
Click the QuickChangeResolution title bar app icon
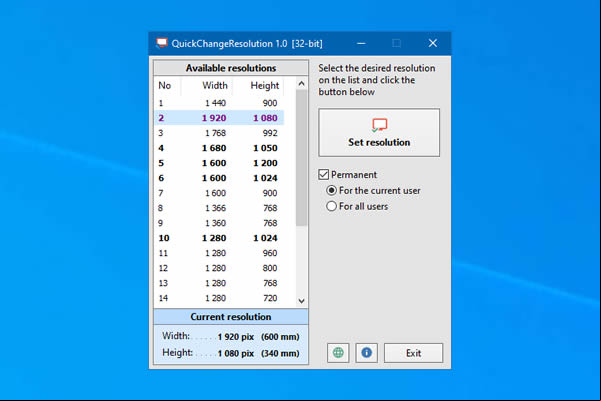tap(162, 43)
